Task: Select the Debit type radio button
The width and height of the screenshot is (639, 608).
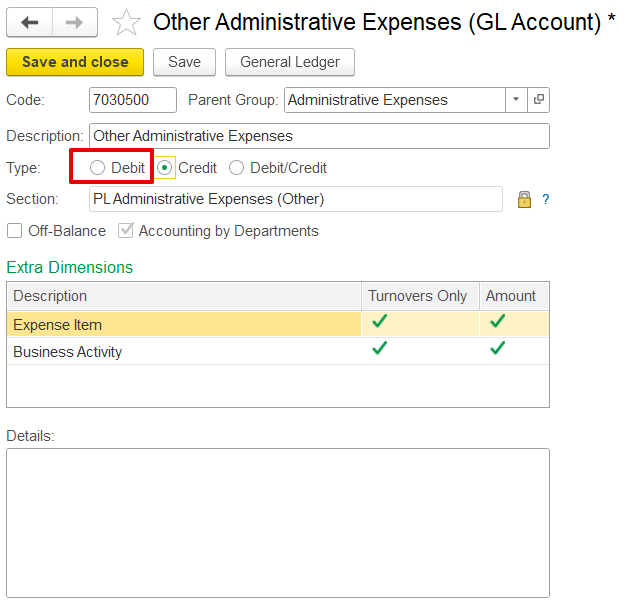Action: tap(97, 168)
